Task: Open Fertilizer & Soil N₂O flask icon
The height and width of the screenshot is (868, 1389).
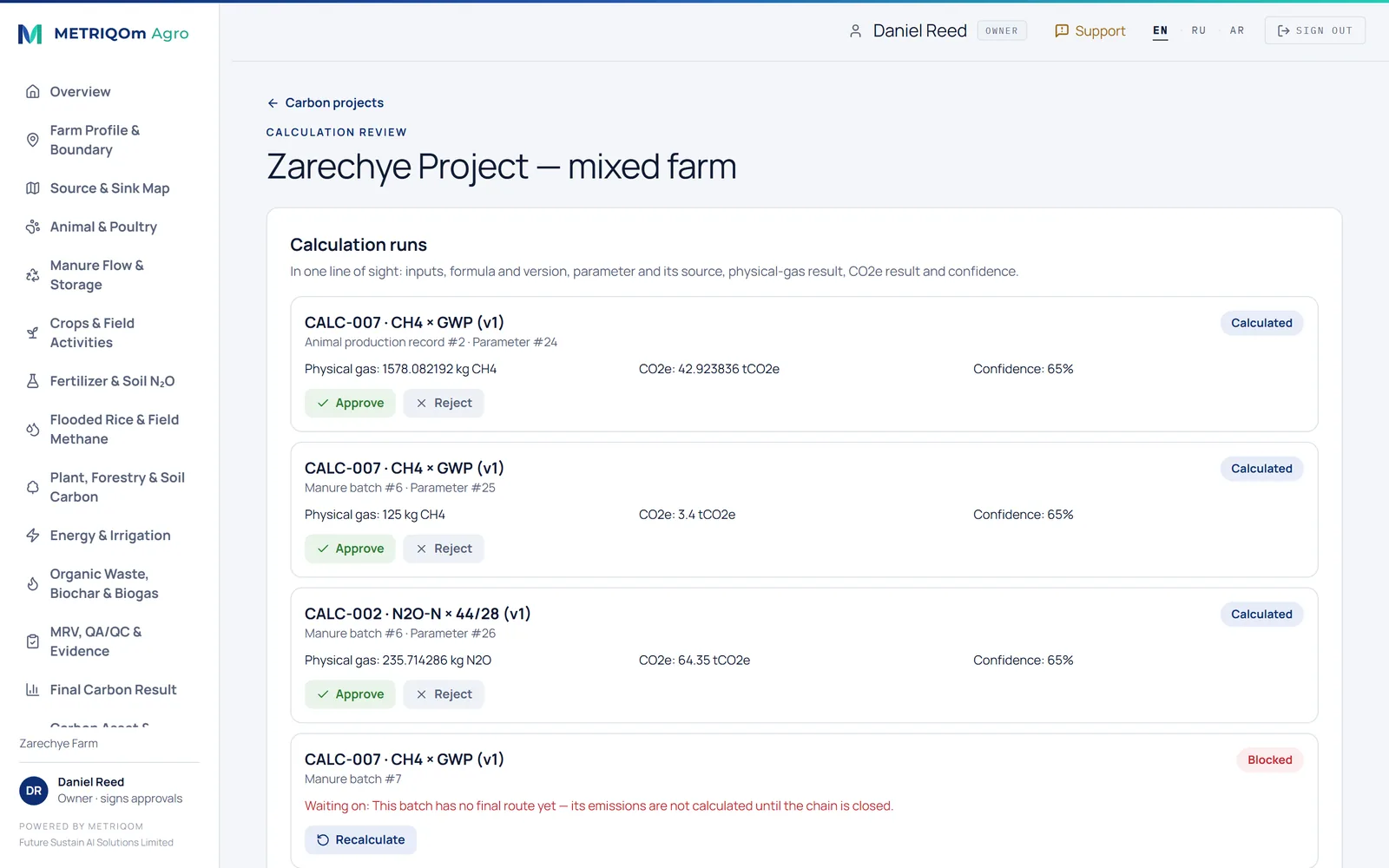Action: [x=33, y=381]
